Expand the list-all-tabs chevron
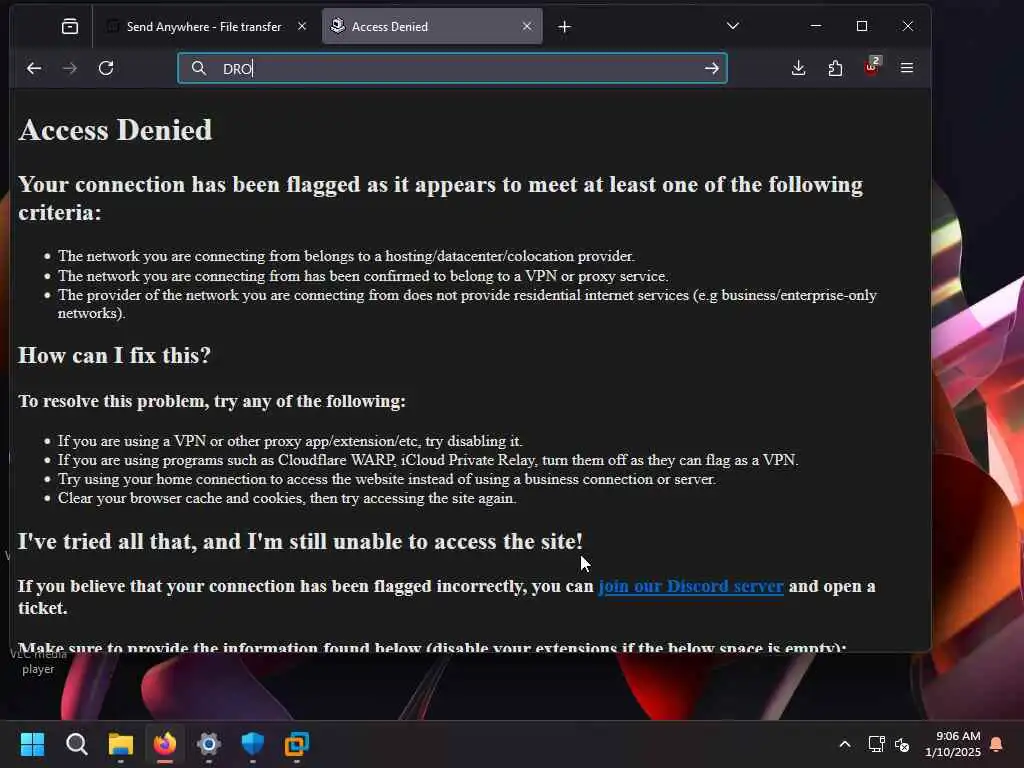The width and height of the screenshot is (1024, 768). coord(733,26)
